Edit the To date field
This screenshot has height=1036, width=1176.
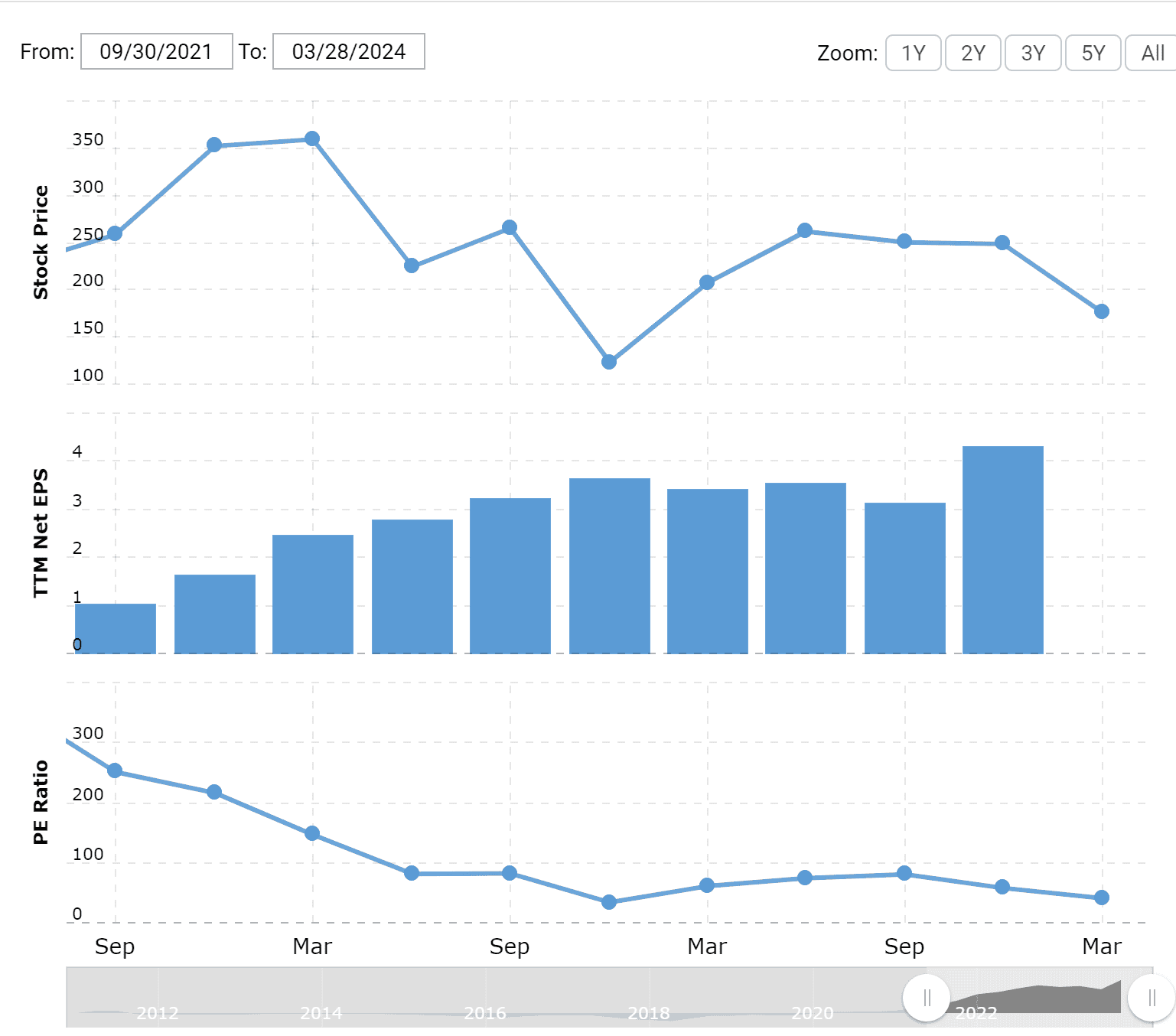pos(348,51)
